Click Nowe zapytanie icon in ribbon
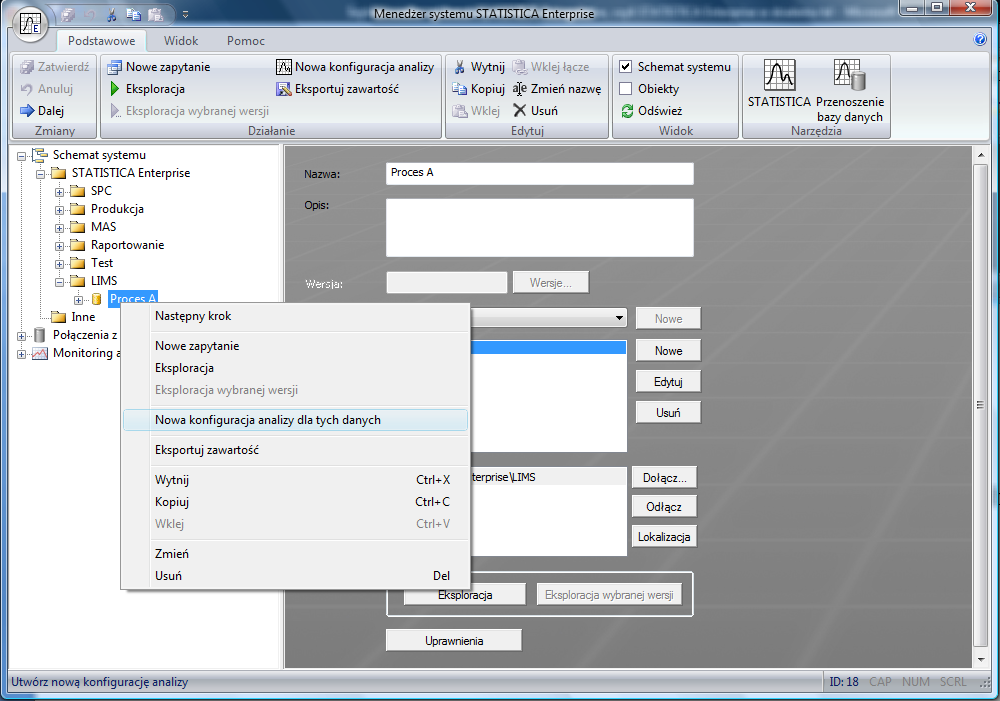The width and height of the screenshot is (1000, 701). coord(114,67)
